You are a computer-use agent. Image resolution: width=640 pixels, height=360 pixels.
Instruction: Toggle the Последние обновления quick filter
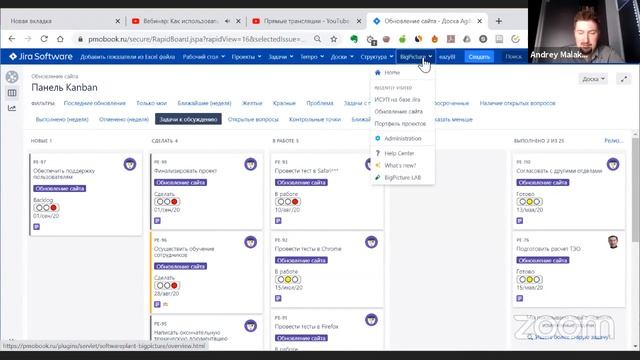95,103
